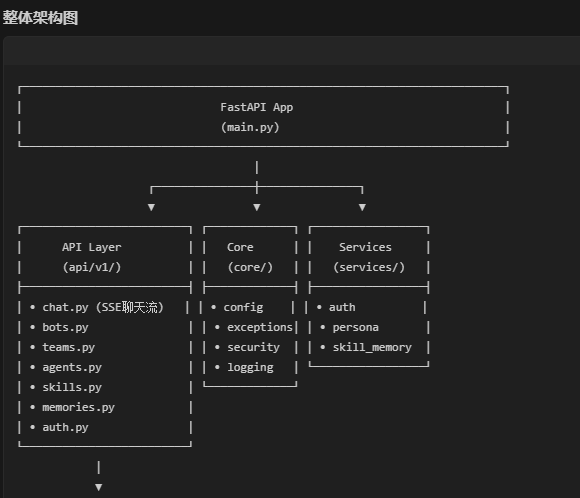Click the bots.py list entry

(x=65, y=327)
